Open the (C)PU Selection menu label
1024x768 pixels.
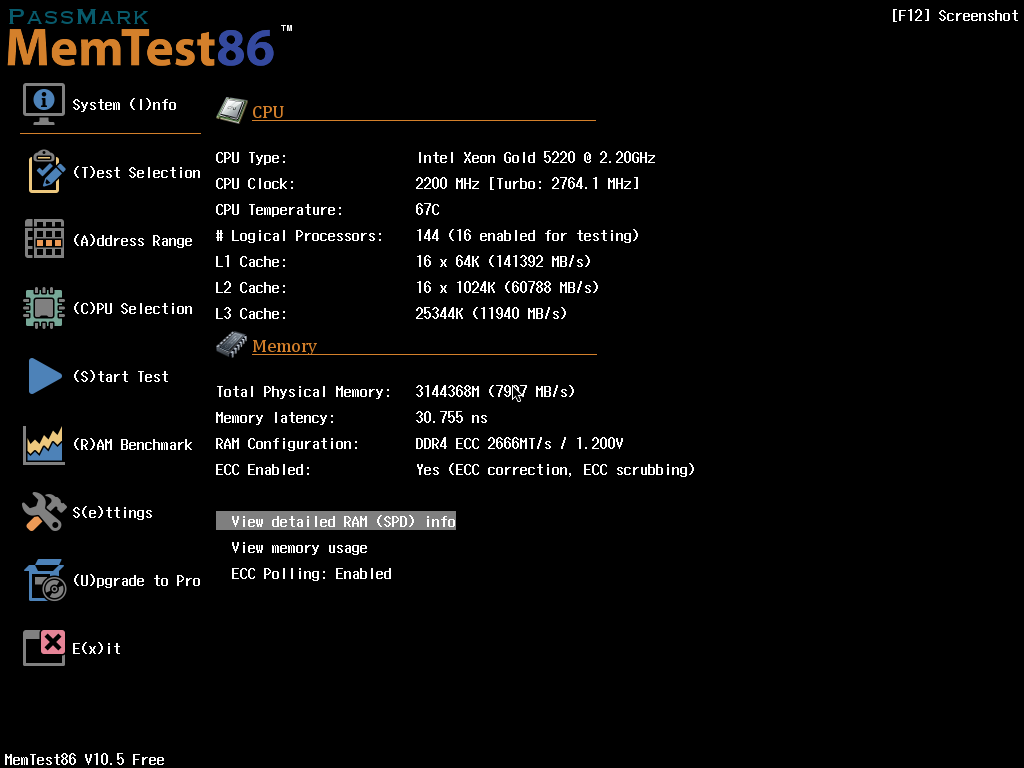pos(133,309)
